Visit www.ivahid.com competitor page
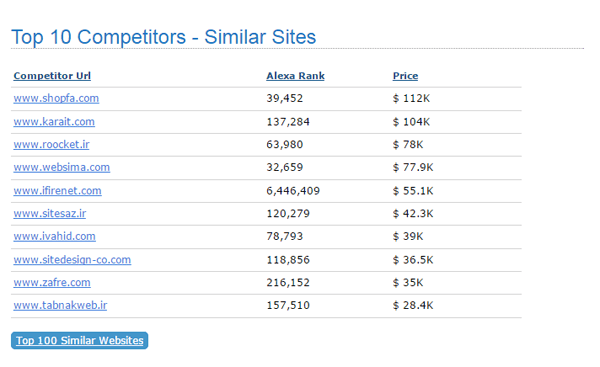This screenshot has height=367, width=600. point(54,236)
